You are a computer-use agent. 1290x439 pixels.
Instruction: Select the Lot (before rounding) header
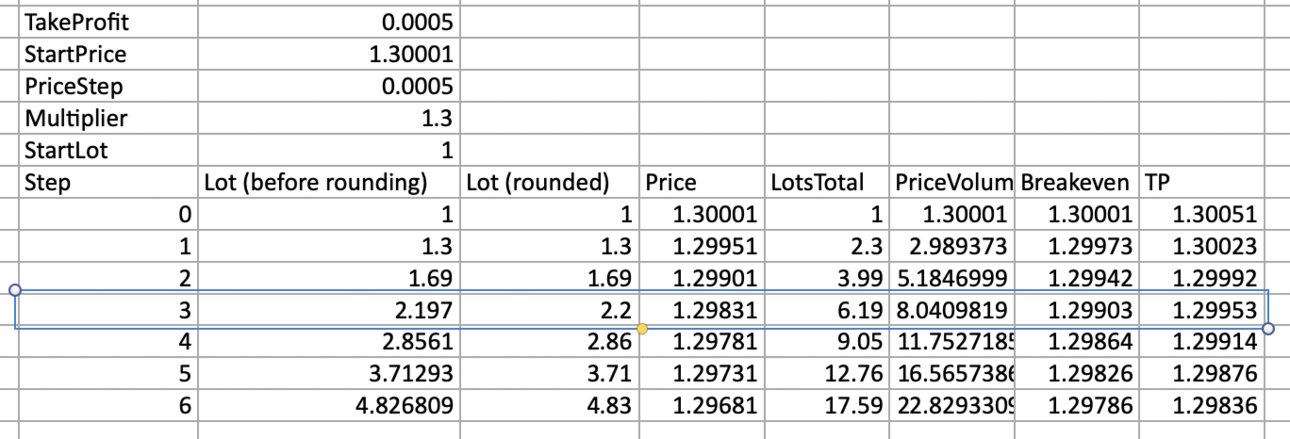point(329,183)
